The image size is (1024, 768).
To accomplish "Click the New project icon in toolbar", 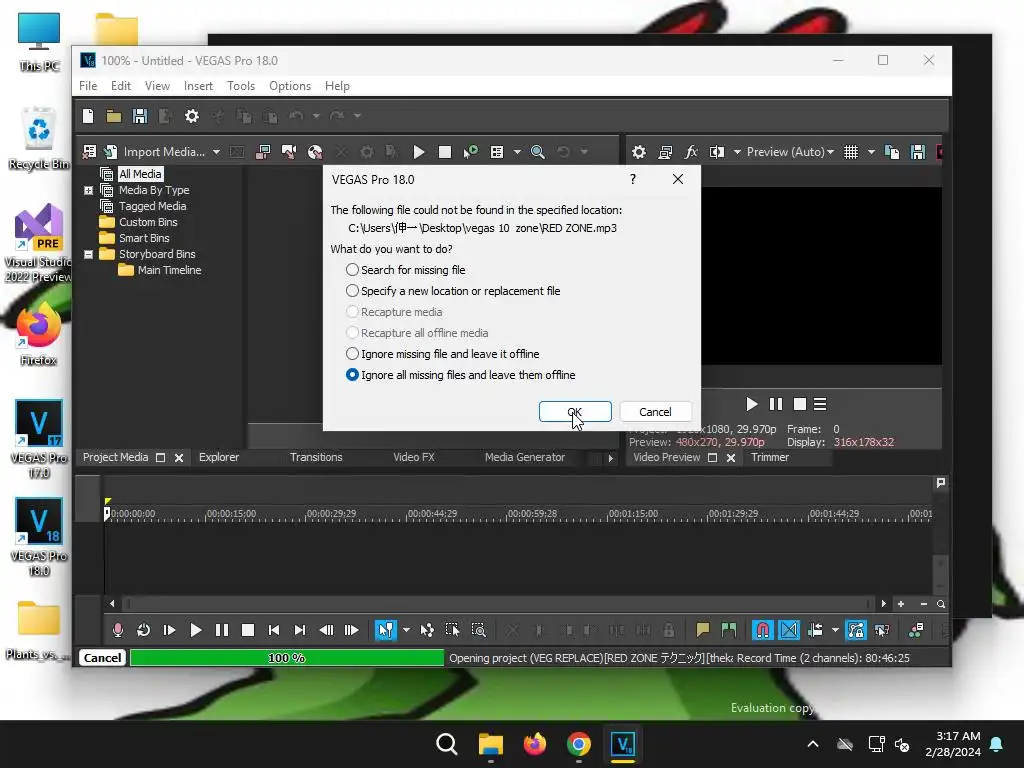I will [x=88, y=116].
